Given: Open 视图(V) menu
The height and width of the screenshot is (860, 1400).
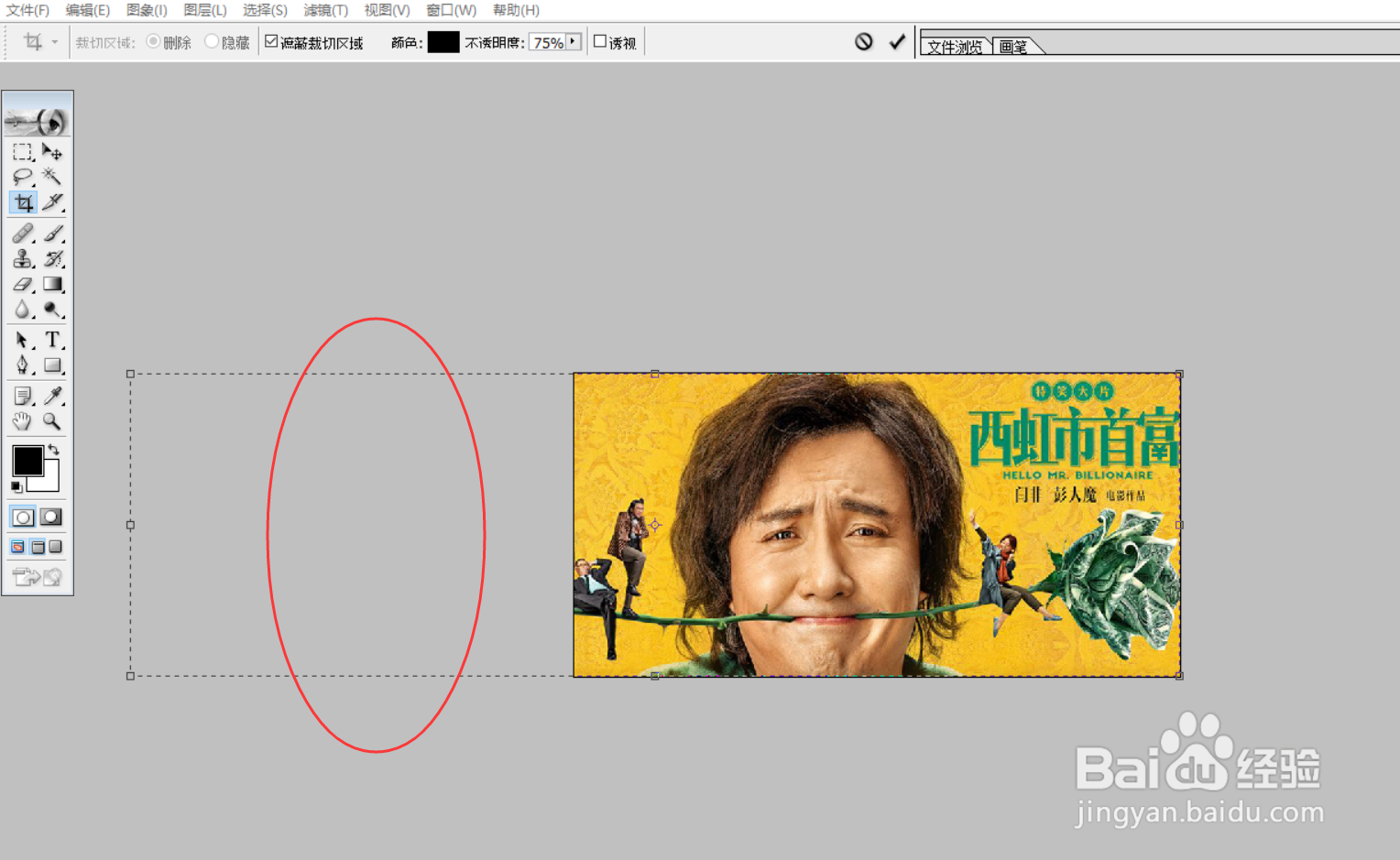Looking at the screenshot, I should tap(387, 10).
